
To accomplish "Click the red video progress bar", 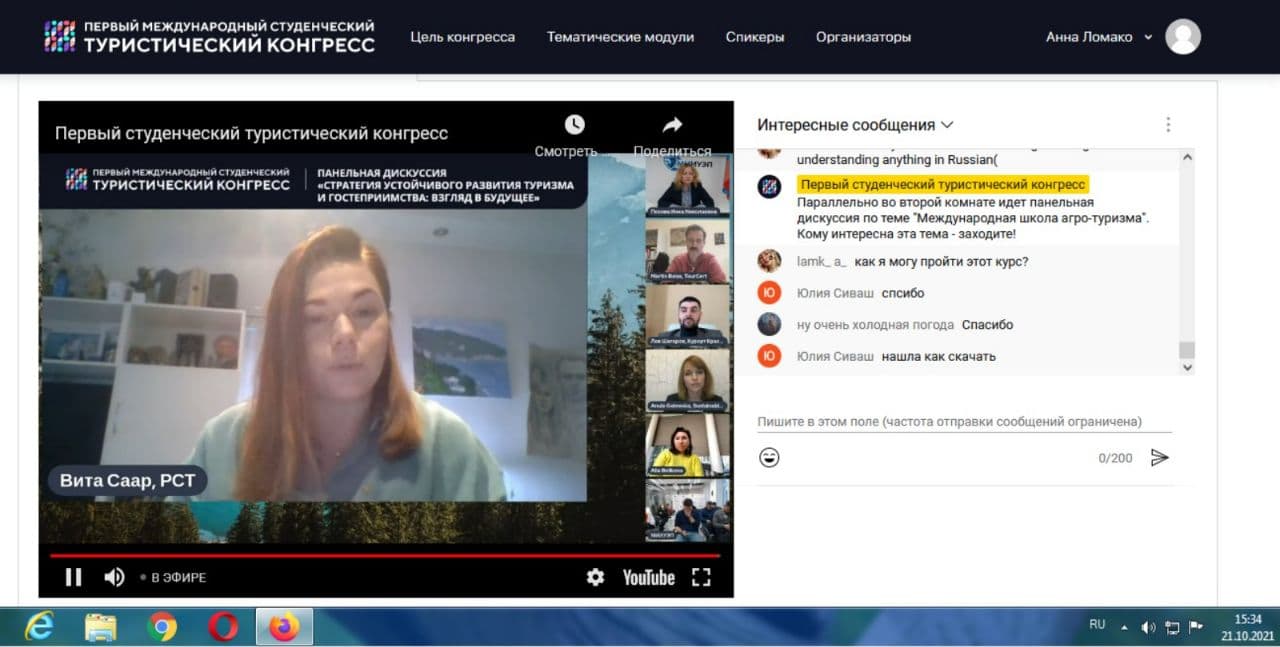I will click(385, 554).
